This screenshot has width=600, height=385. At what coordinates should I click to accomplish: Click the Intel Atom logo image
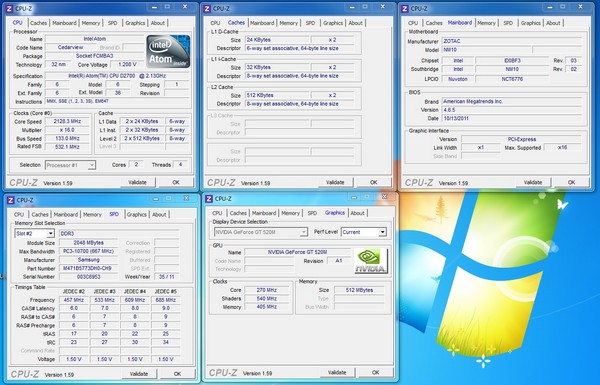[168, 52]
